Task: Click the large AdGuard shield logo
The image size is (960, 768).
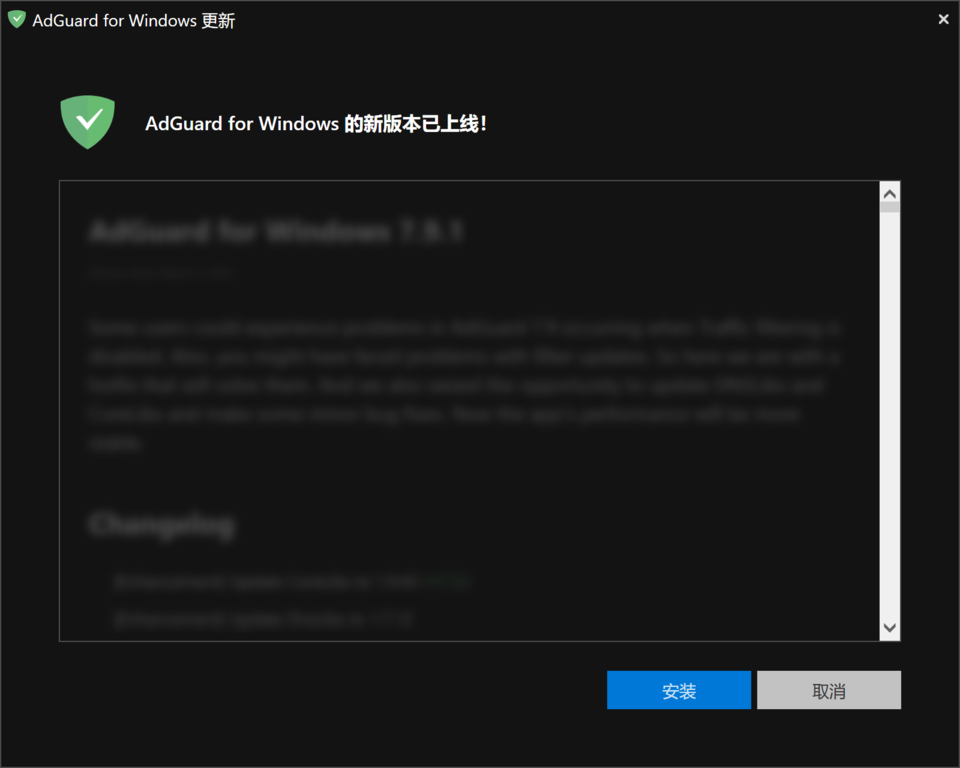Action: click(x=88, y=122)
